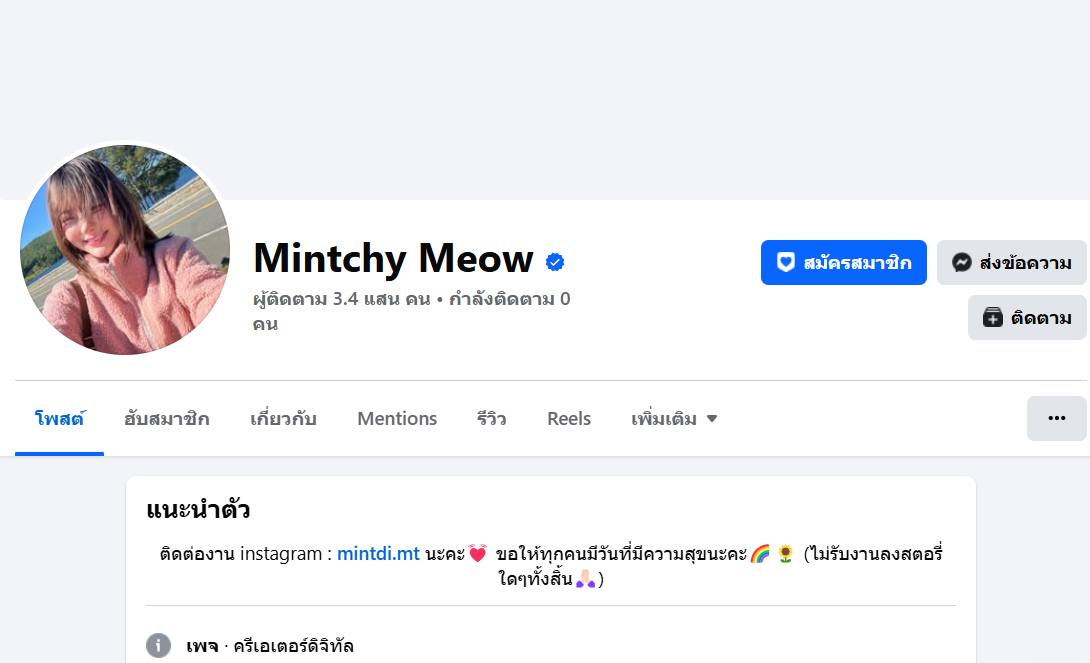Open the Mintchy Meow profile picture
Viewport: 1090px width, 663px height.
coord(125,249)
